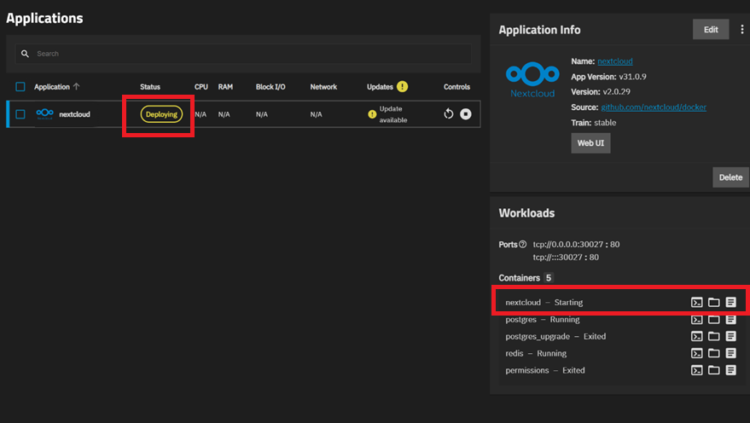The width and height of the screenshot is (750, 423).
Task: Click the Edit button in Application Info
Action: [710, 30]
